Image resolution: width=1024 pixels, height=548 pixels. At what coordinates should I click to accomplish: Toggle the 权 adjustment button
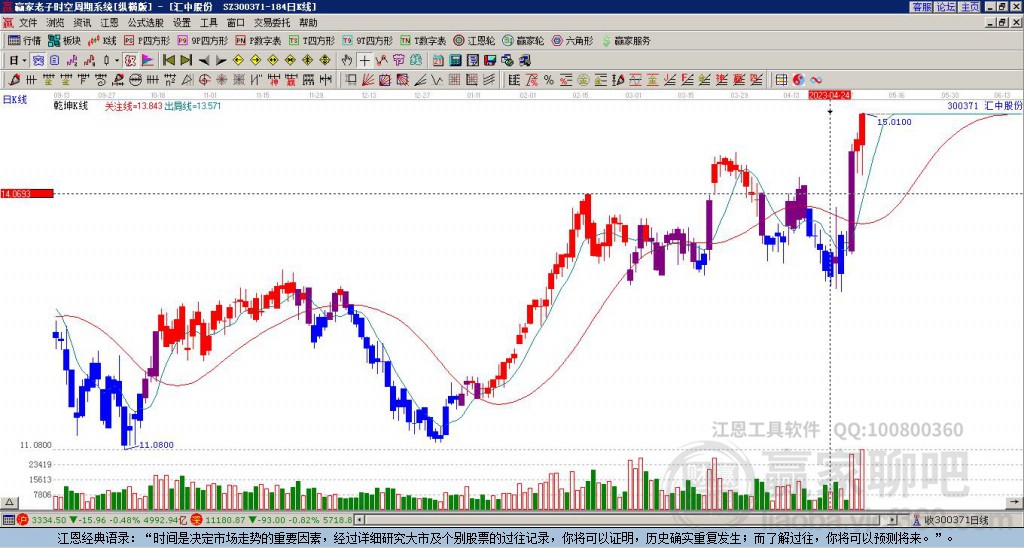[130, 61]
